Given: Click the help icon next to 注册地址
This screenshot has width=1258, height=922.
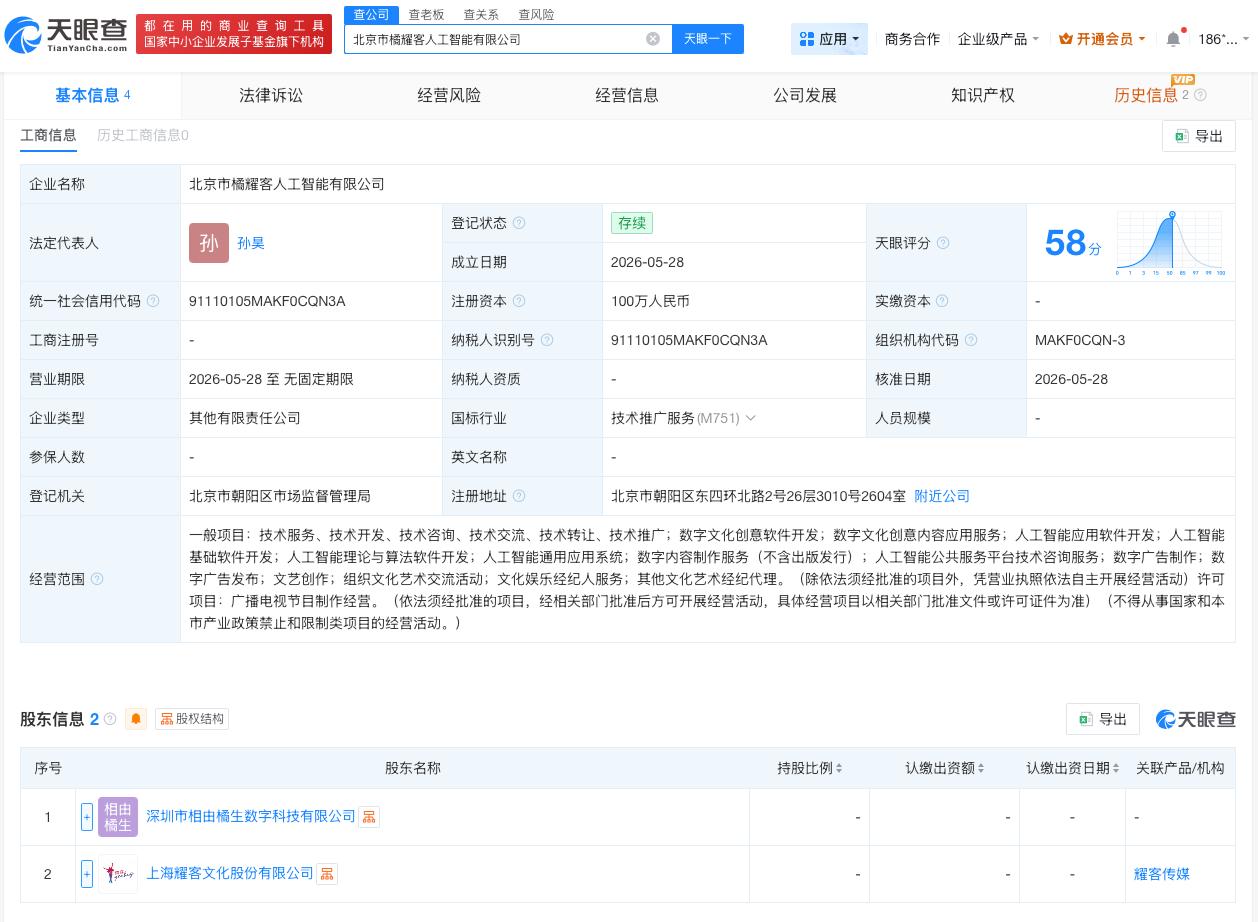Looking at the screenshot, I should click(x=519, y=496).
